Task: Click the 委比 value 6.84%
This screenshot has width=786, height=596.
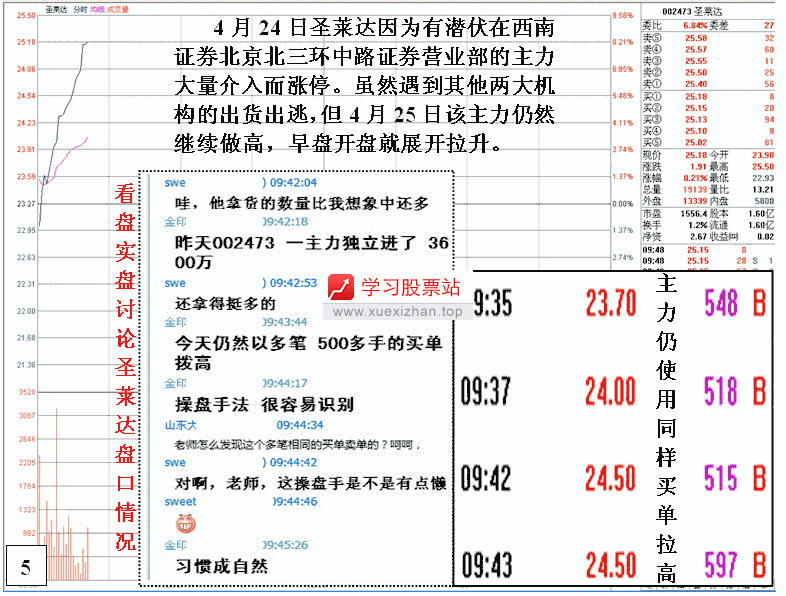Action: 695,26
